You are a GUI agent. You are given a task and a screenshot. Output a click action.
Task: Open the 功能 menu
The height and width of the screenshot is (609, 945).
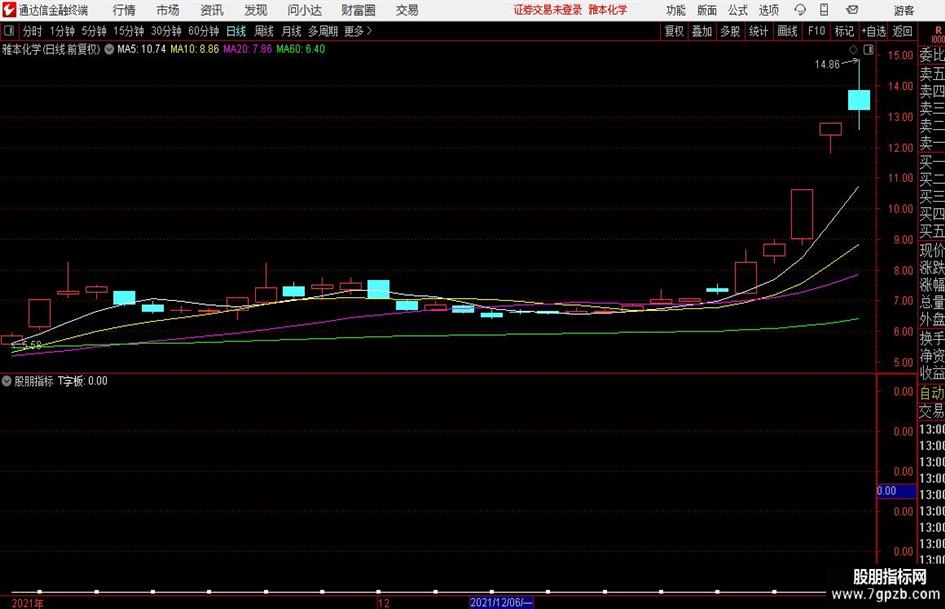point(676,10)
